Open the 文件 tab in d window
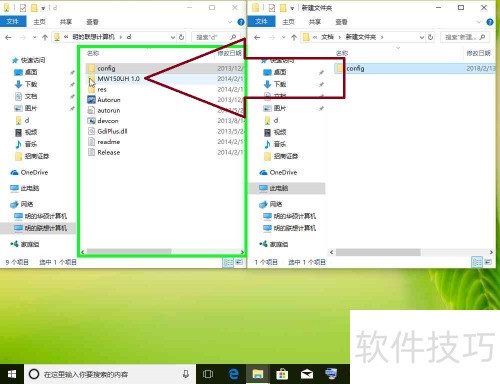Image resolution: width=500 pixels, height=384 pixels. (x=13, y=22)
